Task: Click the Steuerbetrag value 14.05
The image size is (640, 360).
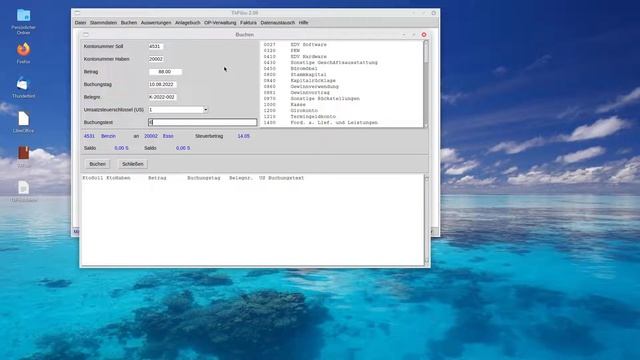Action: [x=243, y=136]
